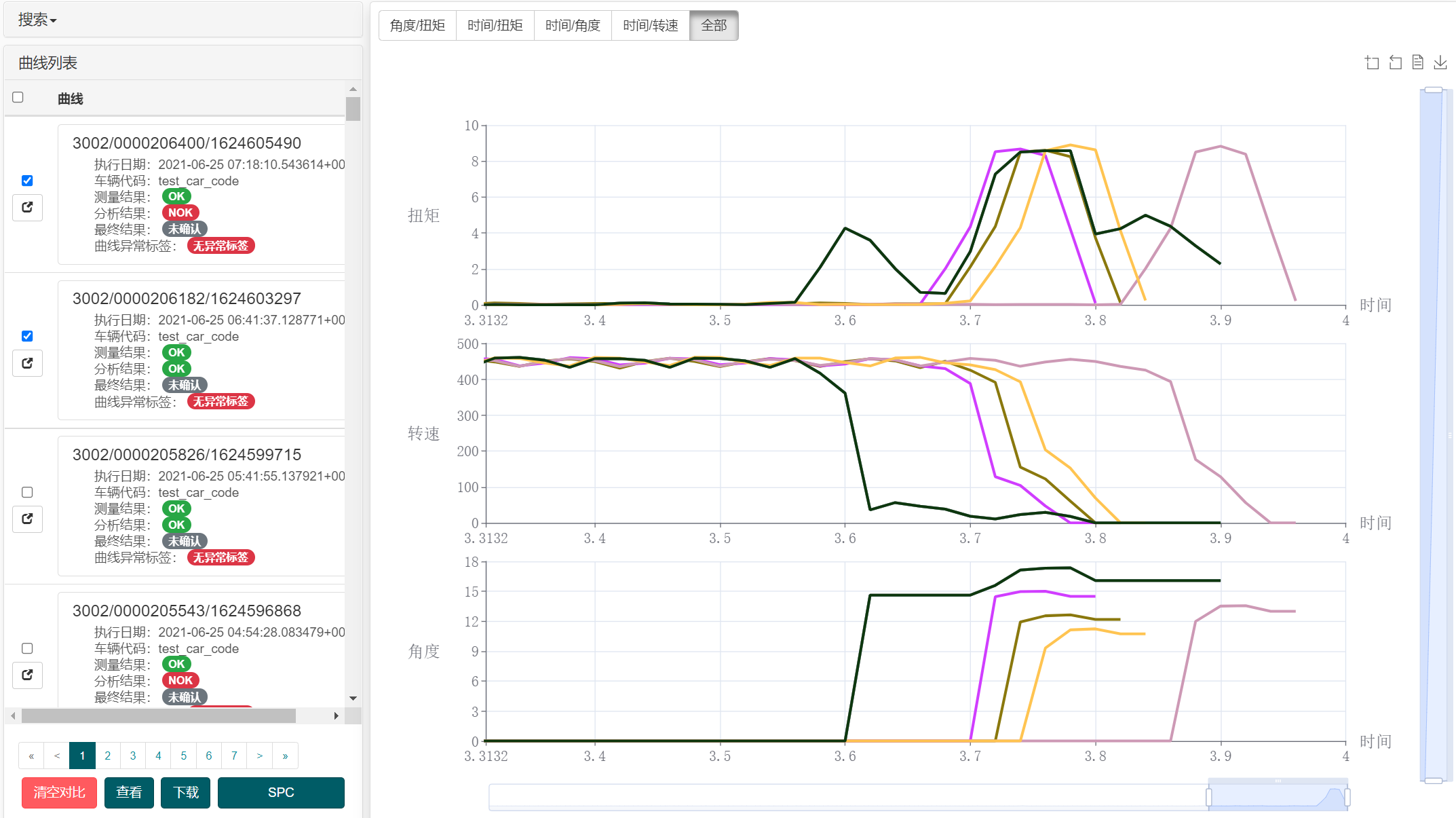
Task: Click 清空对比 button
Action: [59, 793]
